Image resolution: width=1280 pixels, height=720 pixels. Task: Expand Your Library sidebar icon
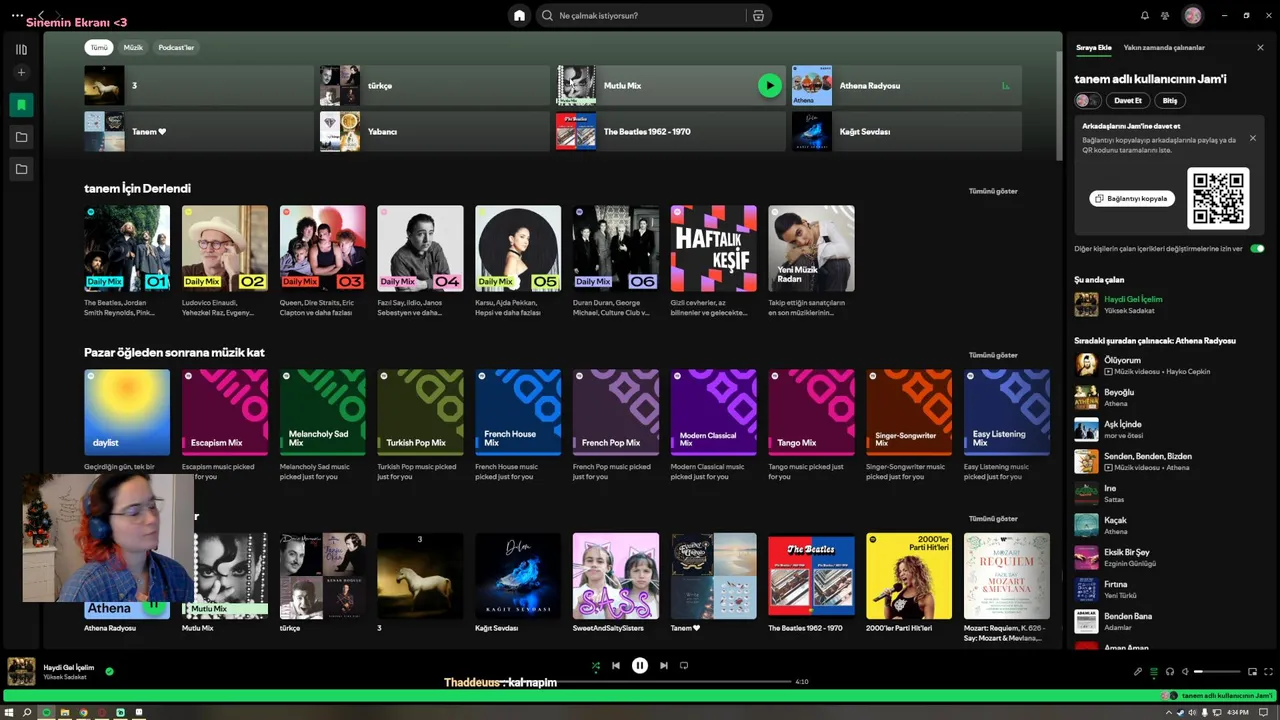[21, 49]
